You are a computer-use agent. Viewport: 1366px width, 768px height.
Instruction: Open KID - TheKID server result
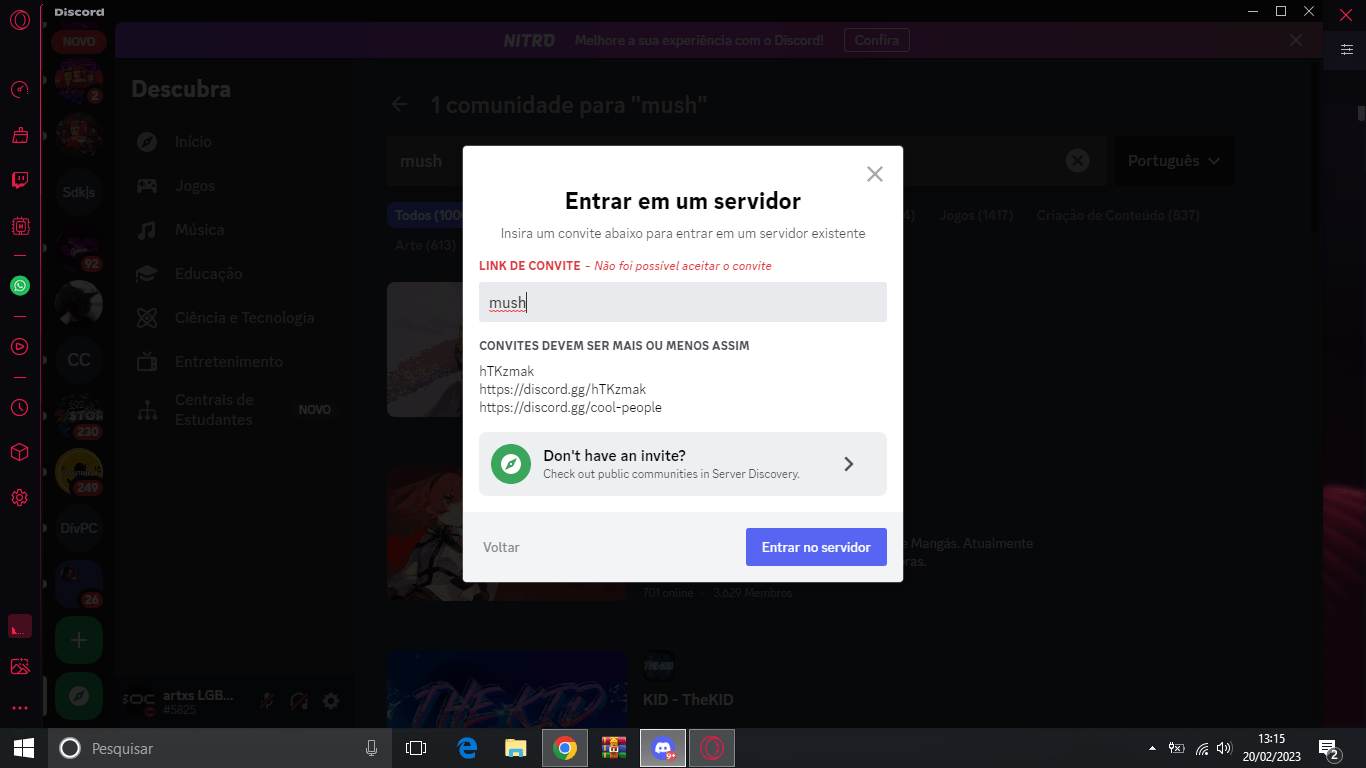pyautogui.click(x=688, y=700)
